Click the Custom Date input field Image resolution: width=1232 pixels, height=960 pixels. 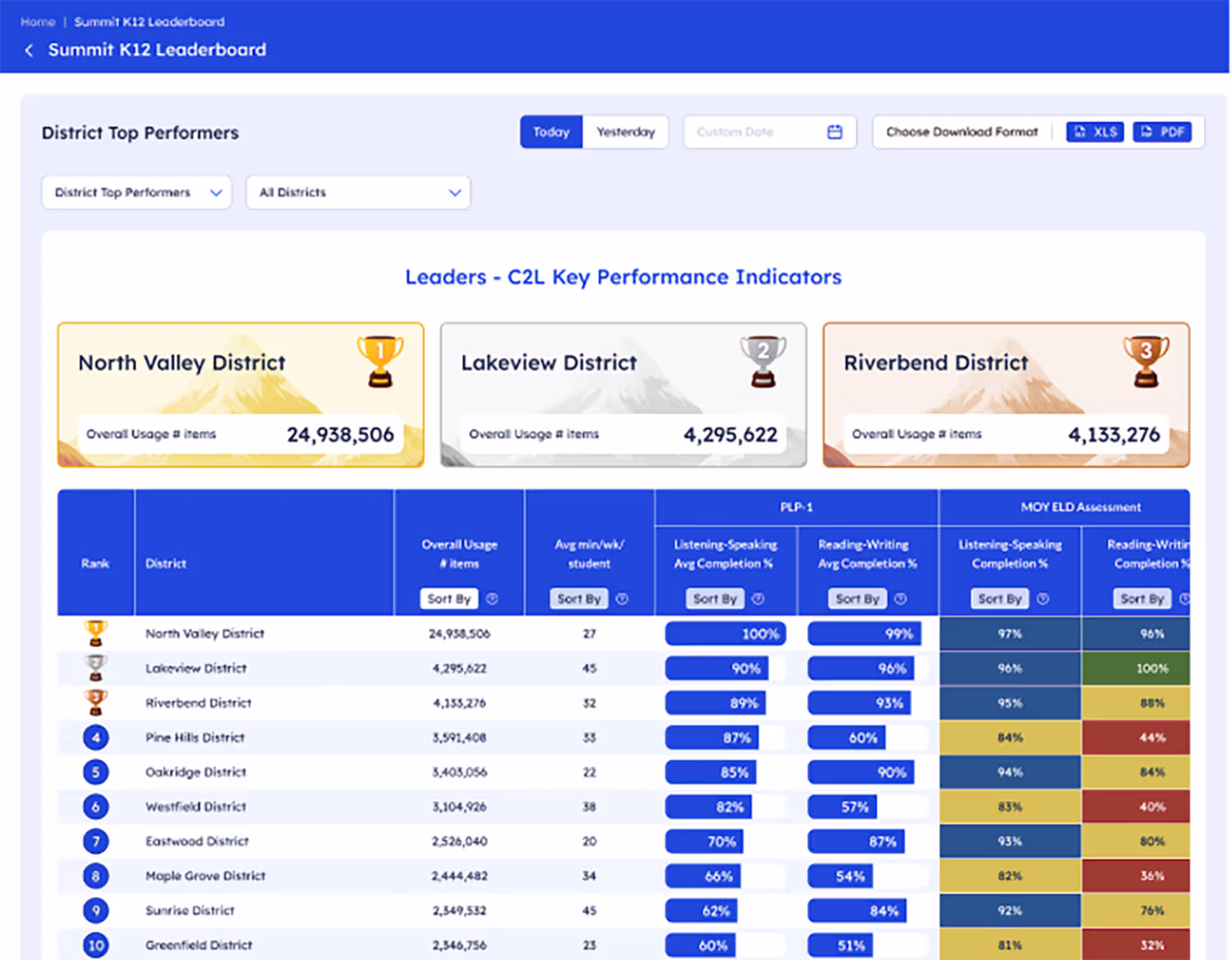coord(770,131)
